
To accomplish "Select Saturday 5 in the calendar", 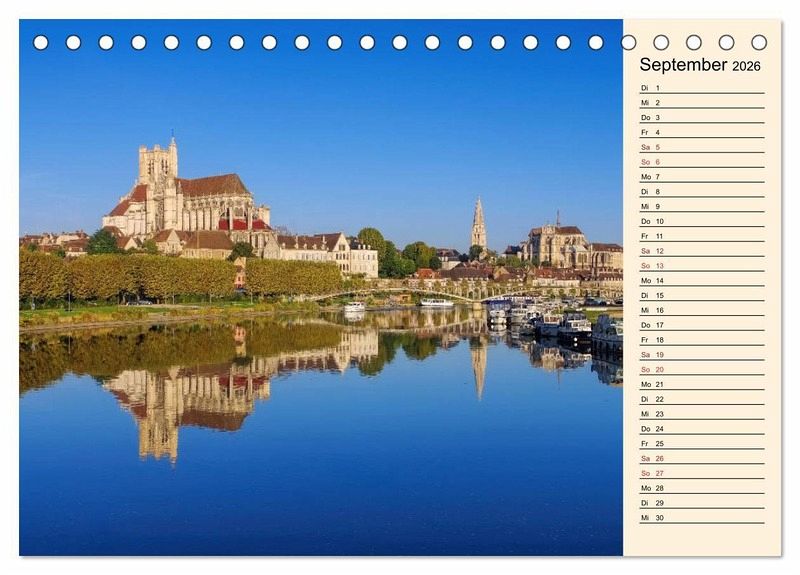I will [x=701, y=147].
